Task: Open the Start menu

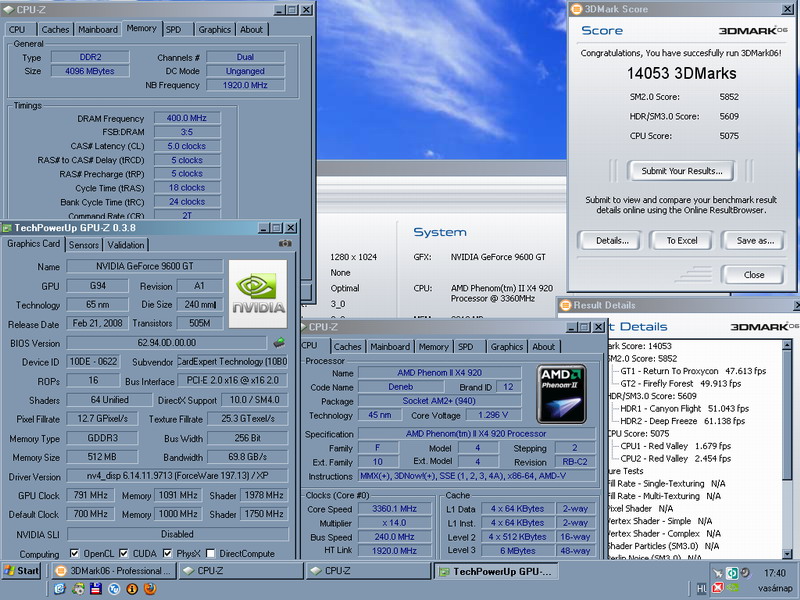Action: click(x=22, y=571)
